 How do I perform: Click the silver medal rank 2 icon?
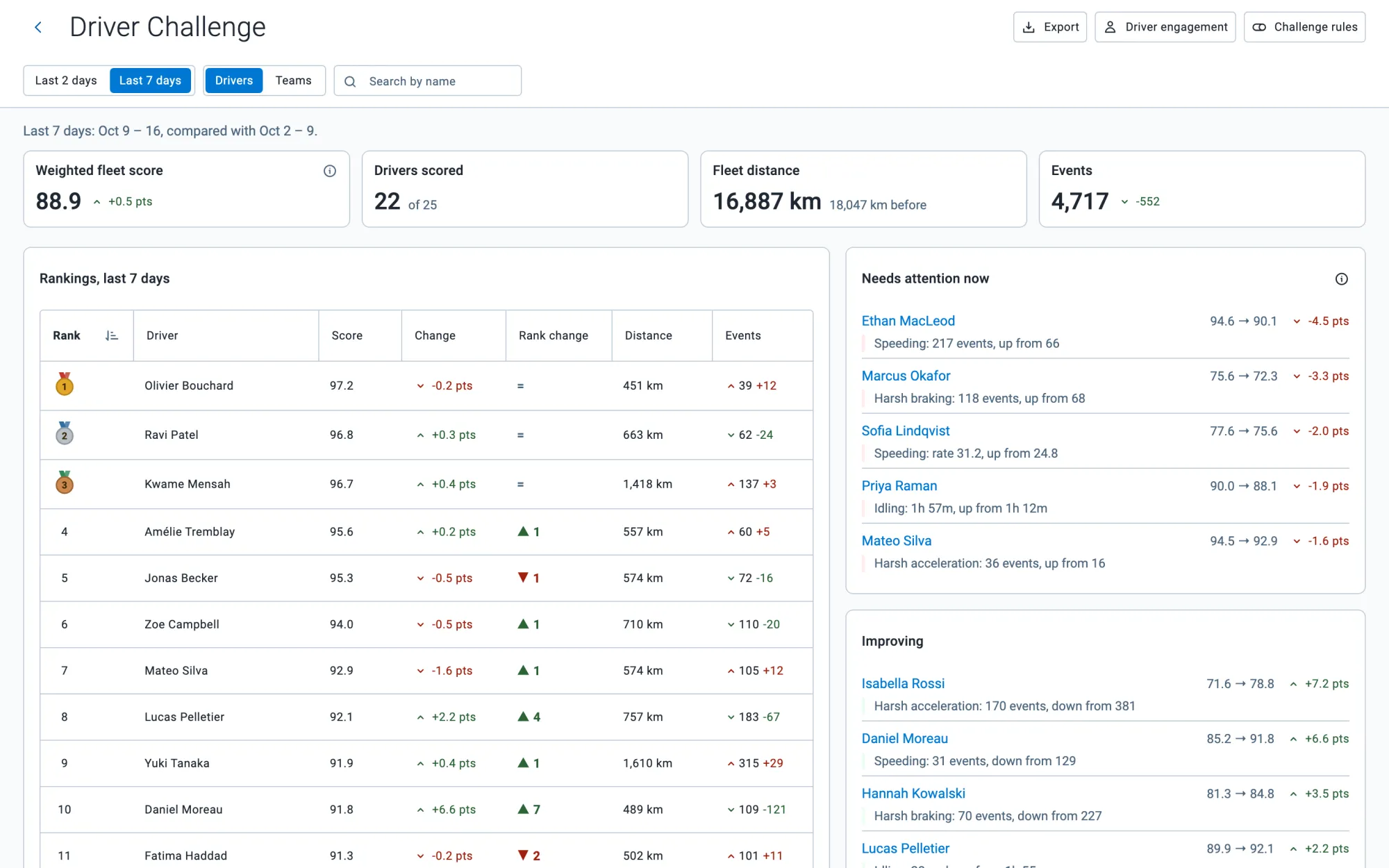point(65,433)
